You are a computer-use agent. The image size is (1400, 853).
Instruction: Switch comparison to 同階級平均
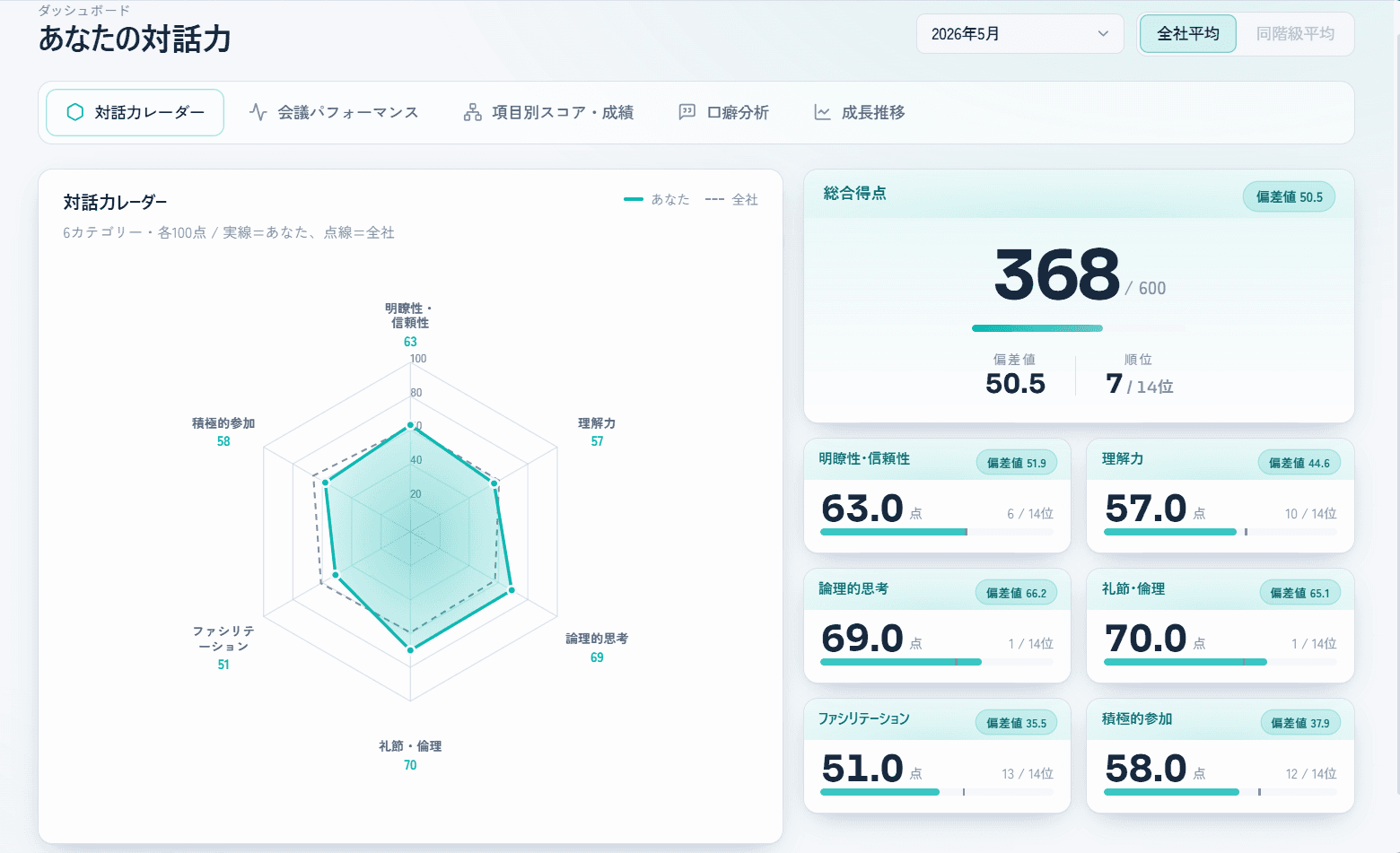pos(1295,34)
